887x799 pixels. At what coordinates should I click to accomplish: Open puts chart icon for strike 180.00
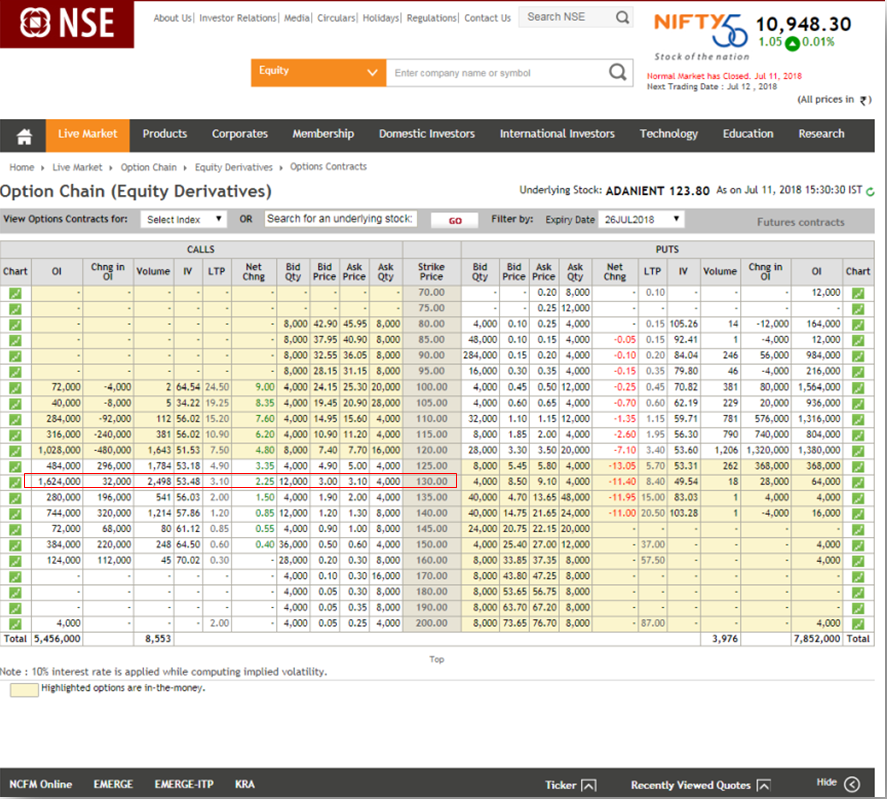858,592
